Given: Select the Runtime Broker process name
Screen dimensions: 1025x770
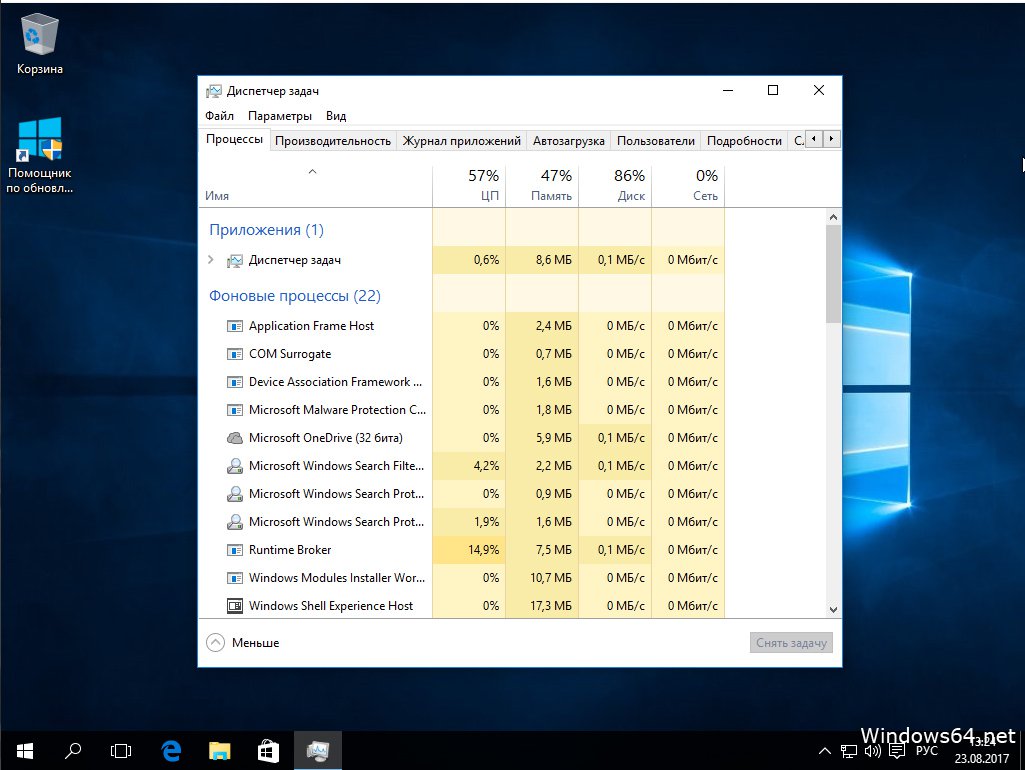Looking at the screenshot, I should [290, 550].
